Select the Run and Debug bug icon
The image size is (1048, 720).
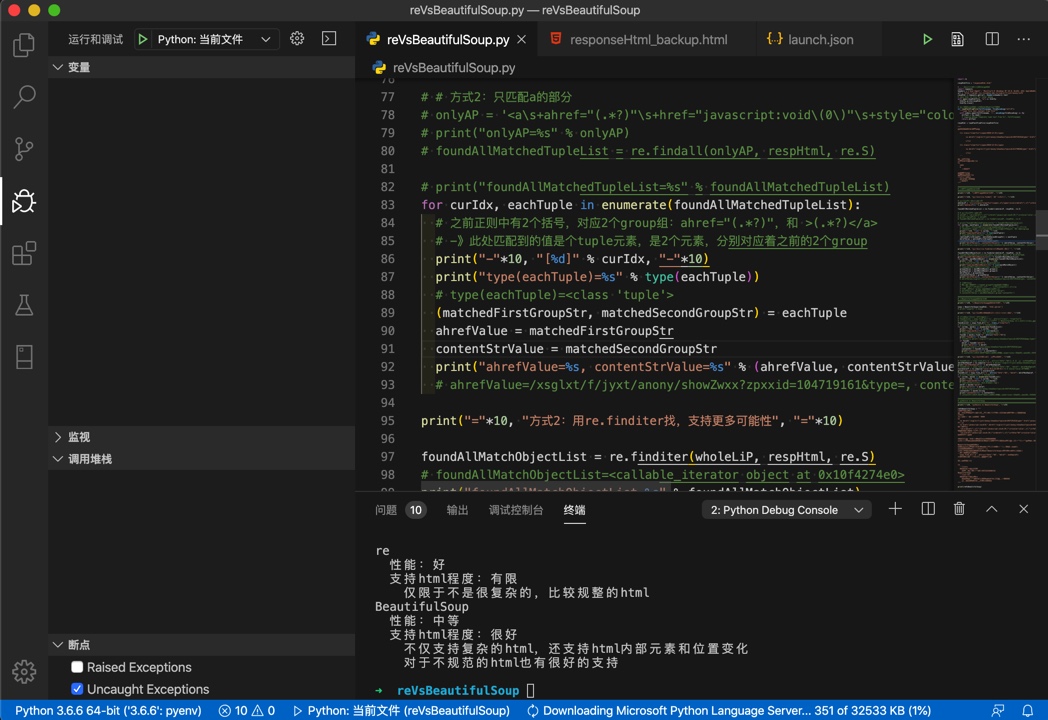24,201
